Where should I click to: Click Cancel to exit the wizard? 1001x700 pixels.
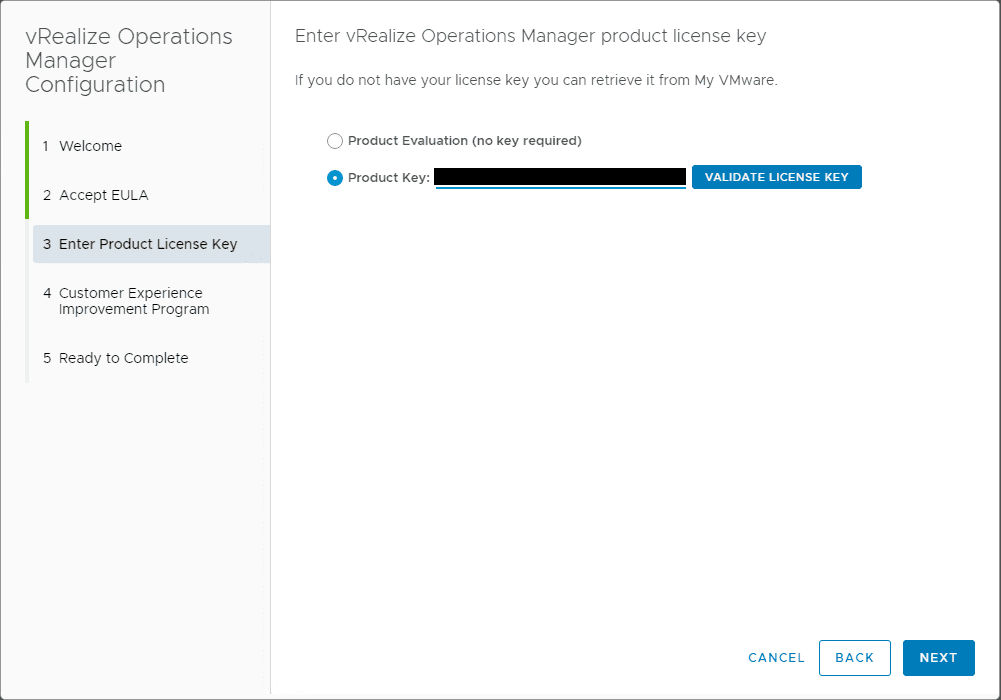click(x=776, y=657)
